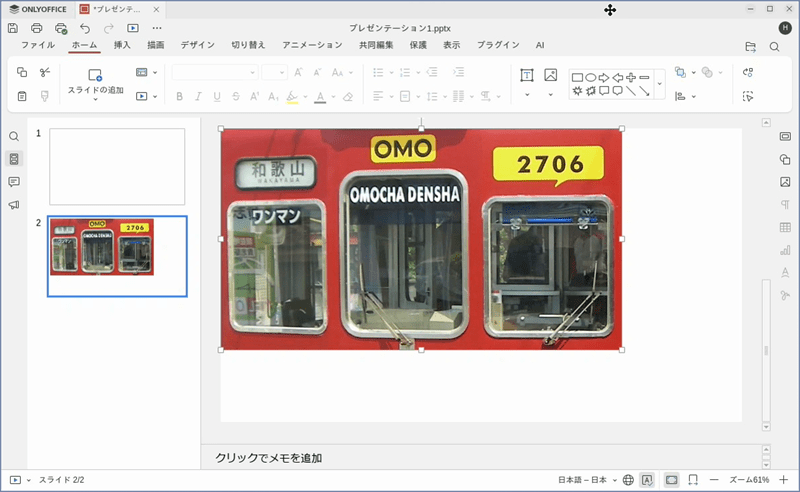Screen dimensions: 800x492
Task: Click the insert image icon
Action: click(x=550, y=75)
